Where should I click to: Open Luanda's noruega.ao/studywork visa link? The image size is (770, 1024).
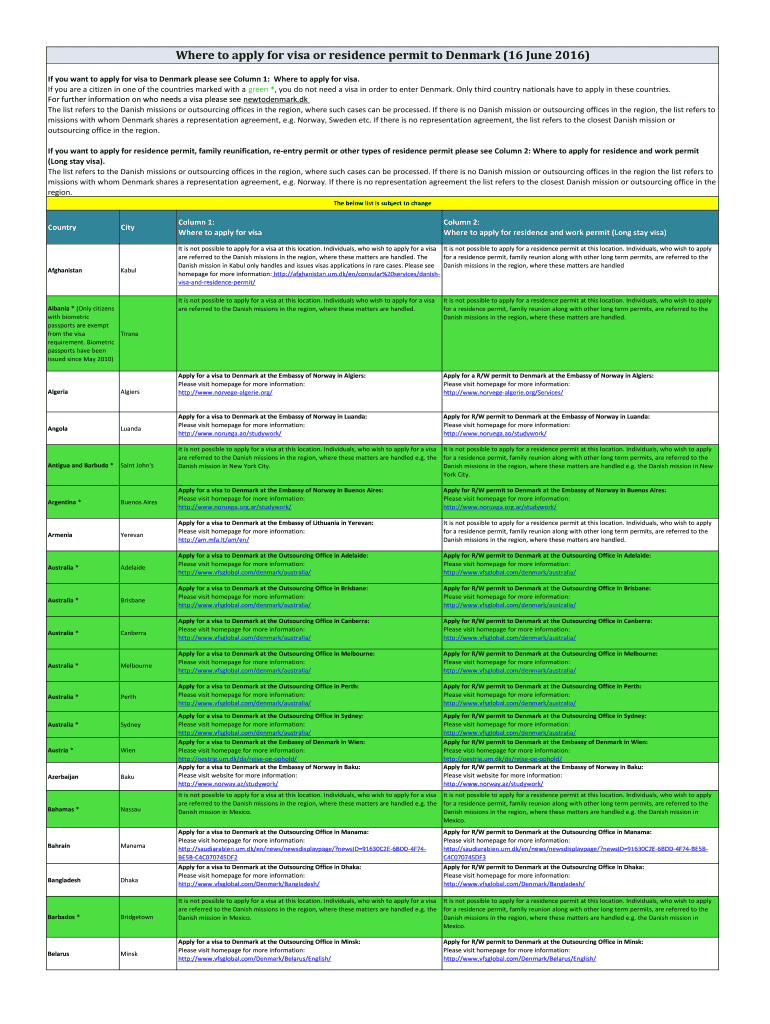tap(229, 433)
